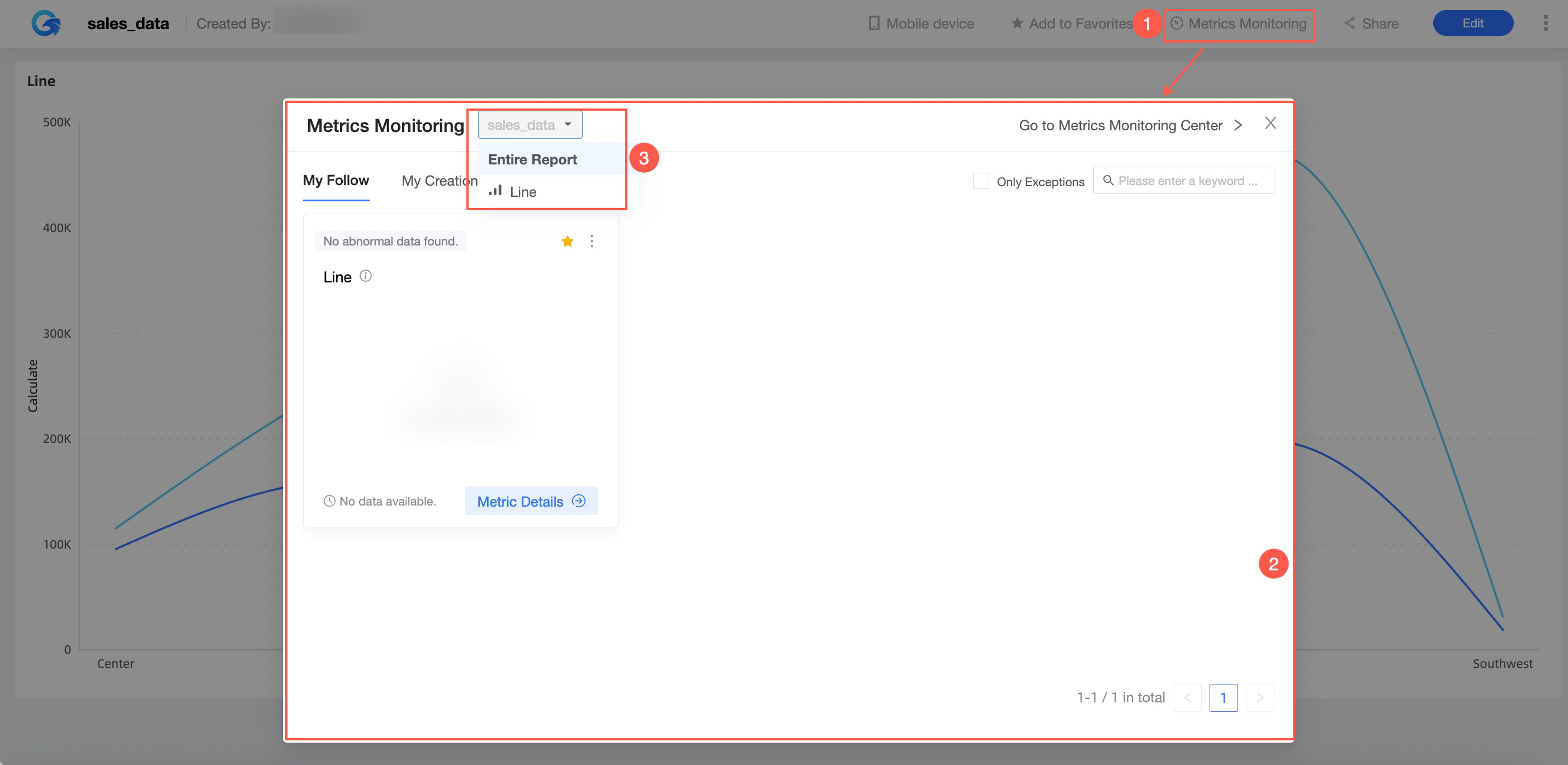The image size is (1568, 765).
Task: Click next page arrow in pagination
Action: [x=1259, y=697]
